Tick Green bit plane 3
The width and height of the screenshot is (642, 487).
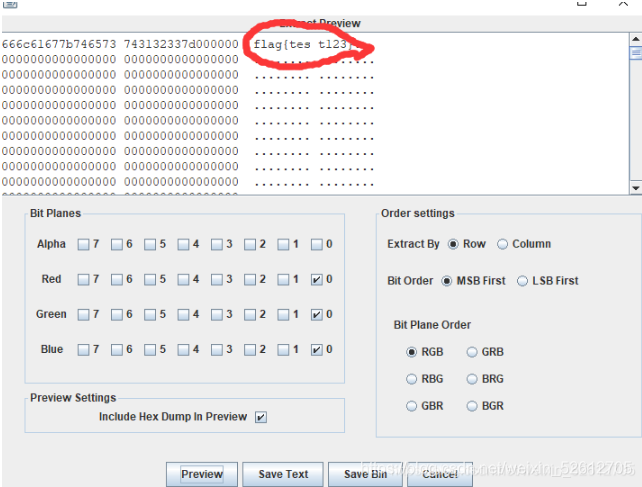point(217,315)
